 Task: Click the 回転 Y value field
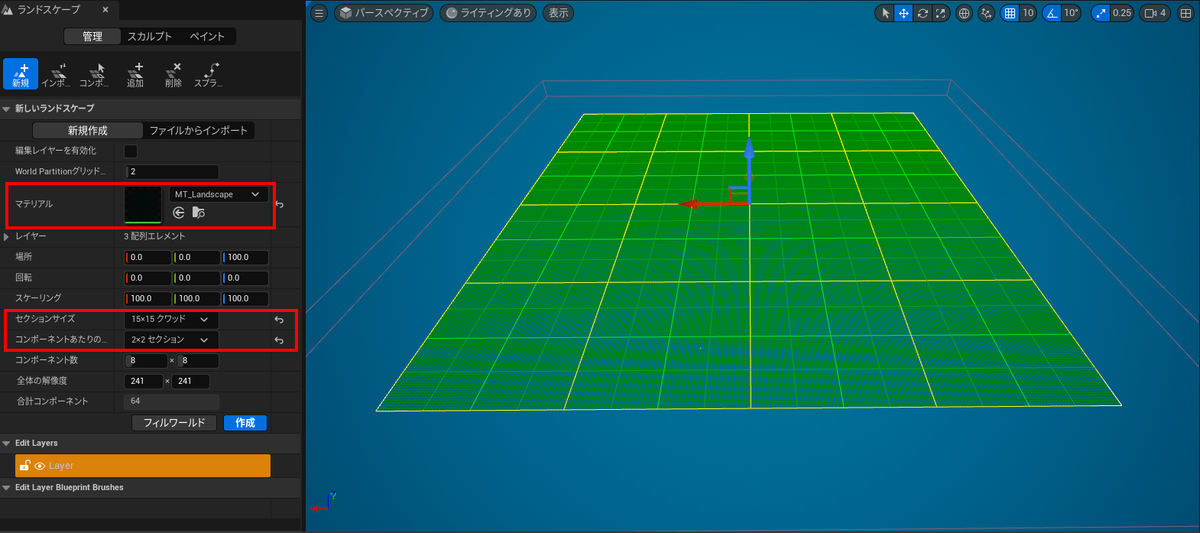coord(196,278)
